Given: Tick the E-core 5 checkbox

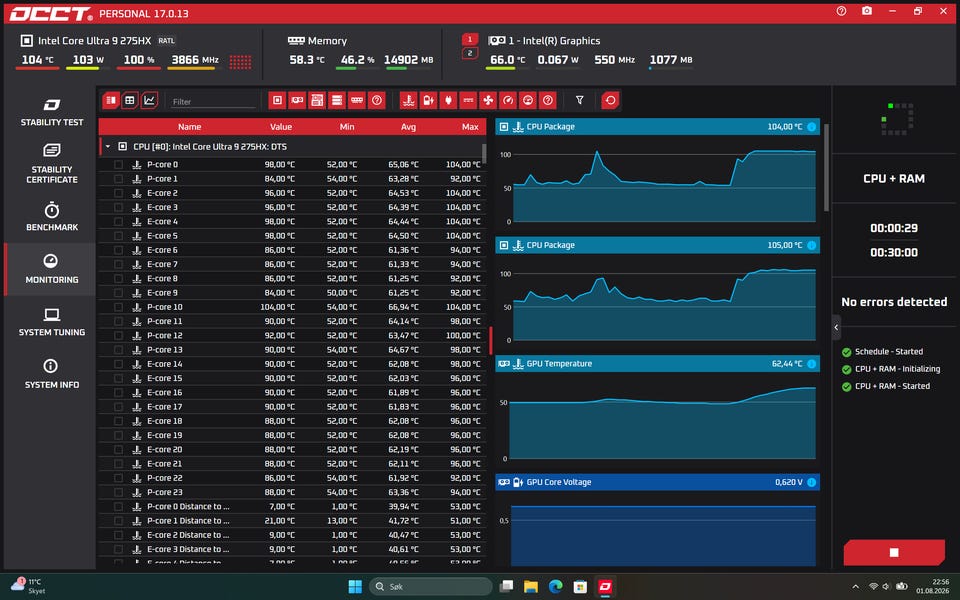Looking at the screenshot, I should tap(118, 236).
